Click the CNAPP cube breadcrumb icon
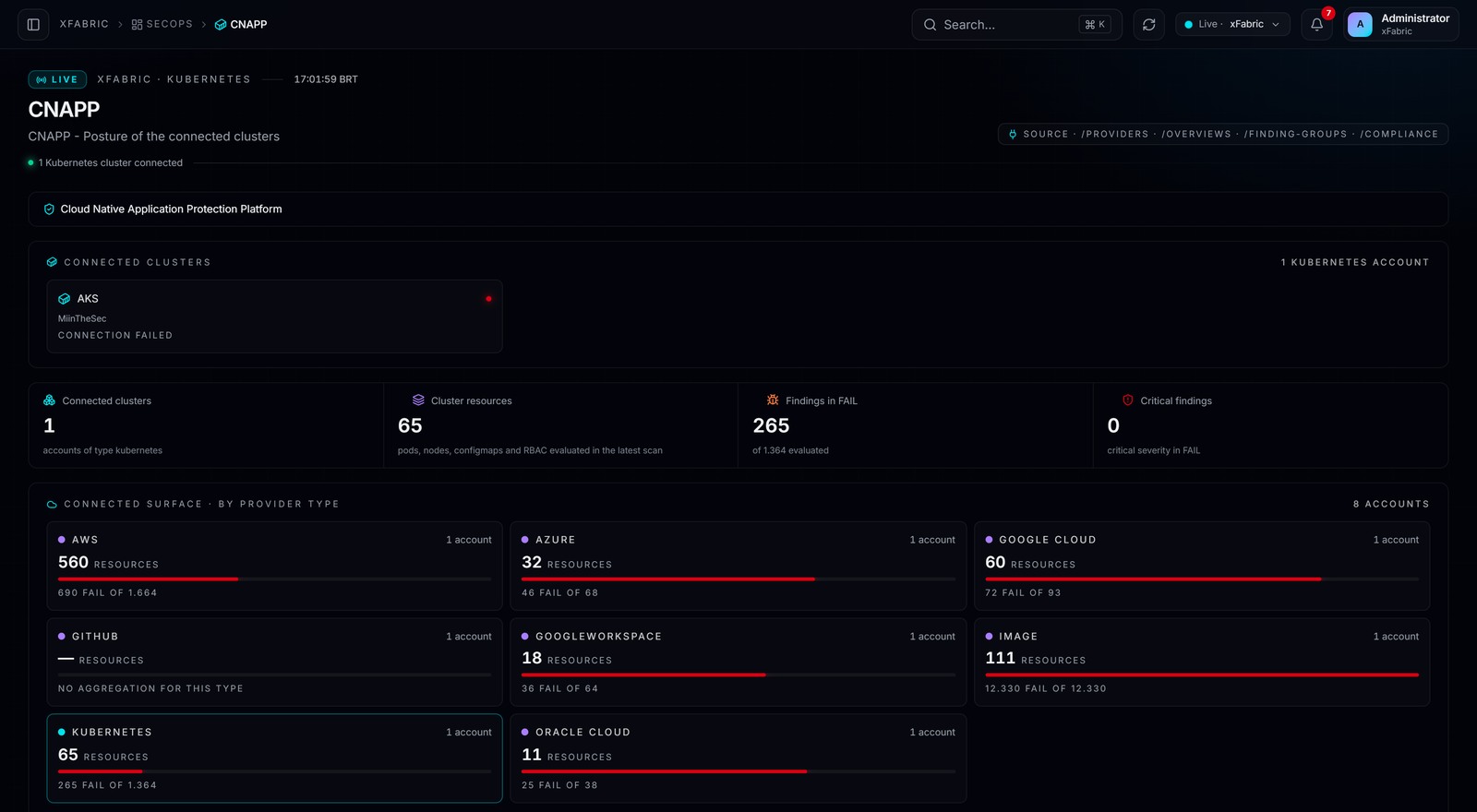The image size is (1477, 812). tap(221, 25)
